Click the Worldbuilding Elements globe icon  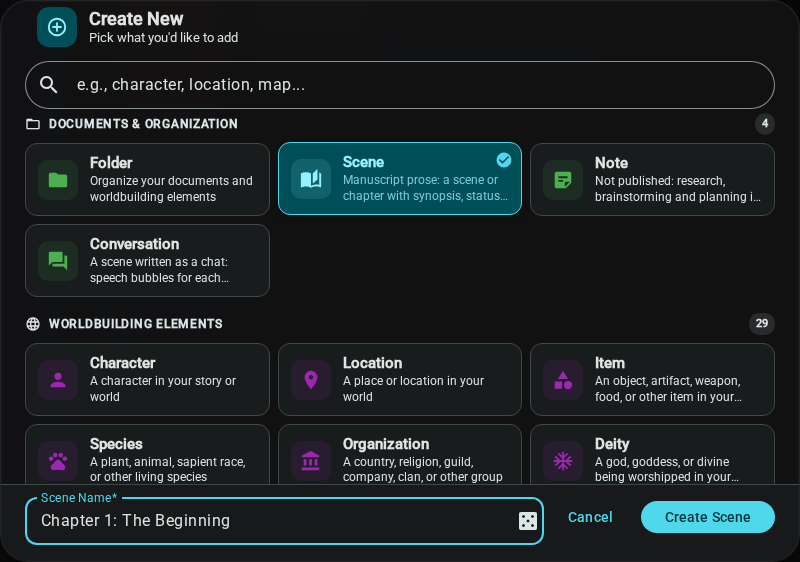33,324
